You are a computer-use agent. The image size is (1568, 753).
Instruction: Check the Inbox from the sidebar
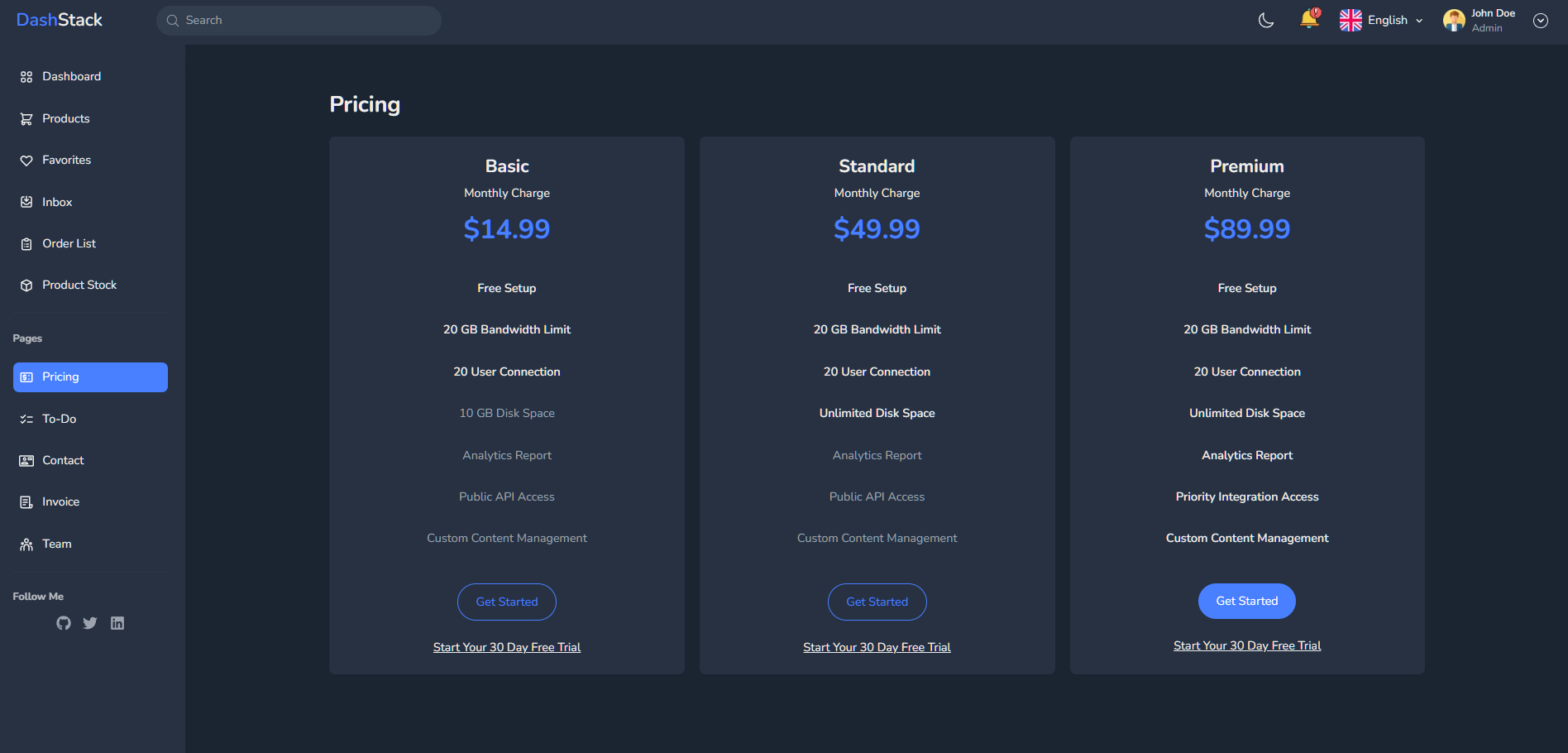pos(56,202)
